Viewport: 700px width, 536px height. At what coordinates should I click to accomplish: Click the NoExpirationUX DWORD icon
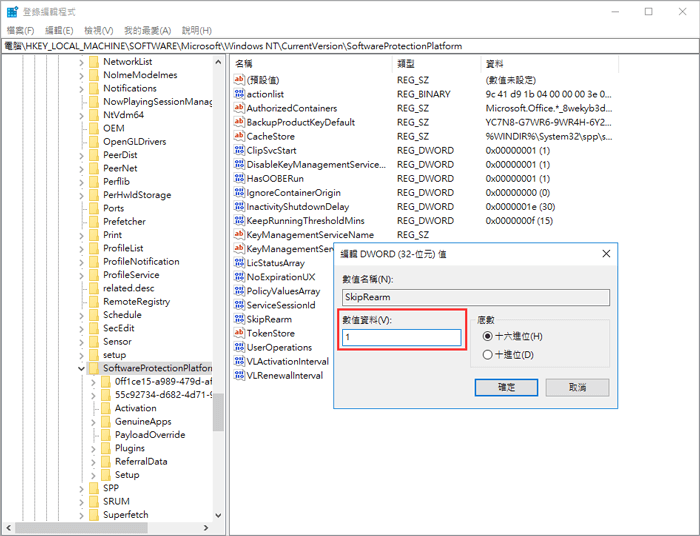click(x=239, y=277)
